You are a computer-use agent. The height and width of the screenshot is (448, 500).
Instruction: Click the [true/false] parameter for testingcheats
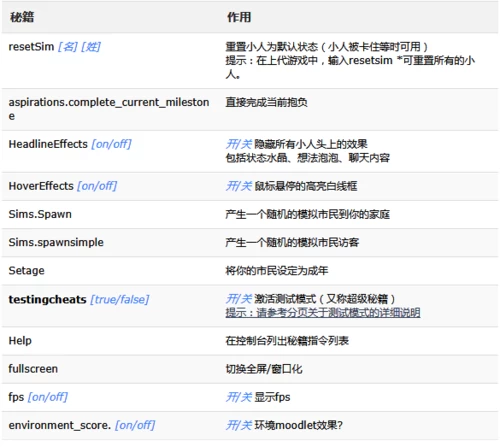(120, 299)
